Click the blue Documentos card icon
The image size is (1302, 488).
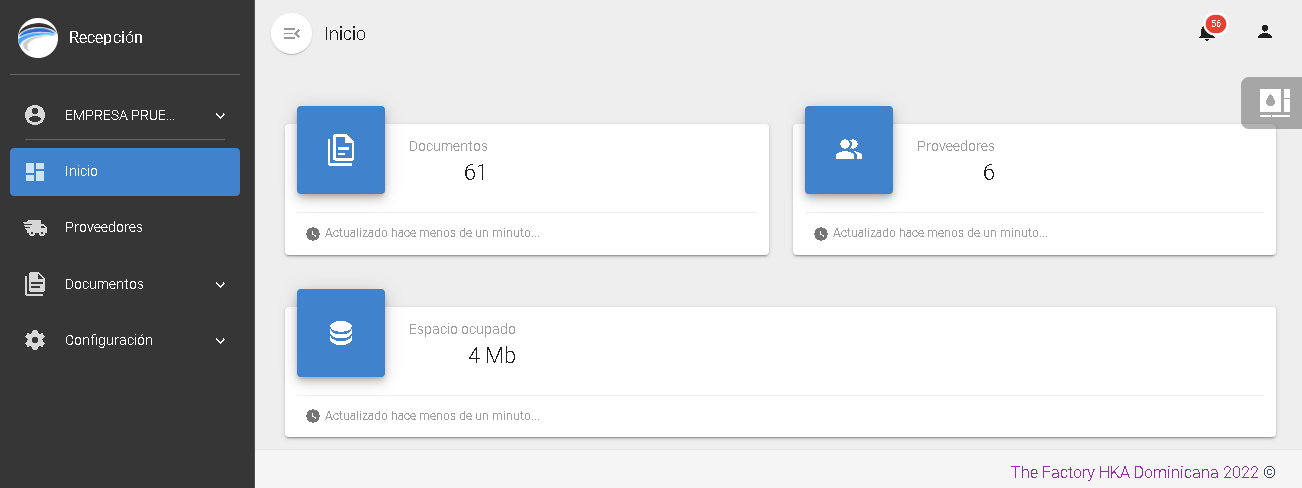tap(341, 150)
